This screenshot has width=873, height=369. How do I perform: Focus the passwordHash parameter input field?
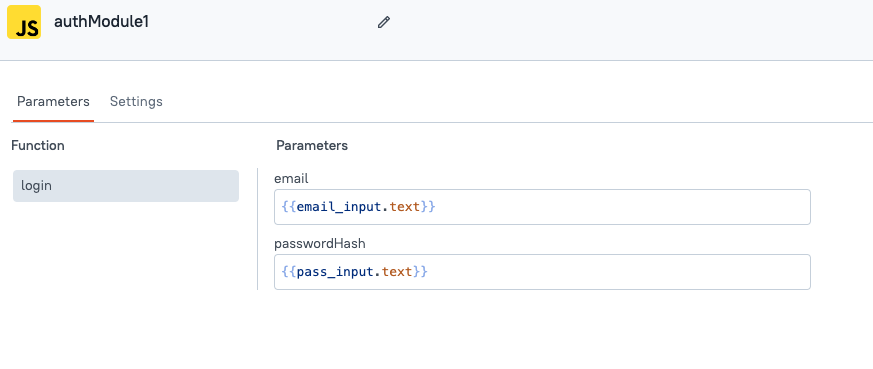pos(542,272)
